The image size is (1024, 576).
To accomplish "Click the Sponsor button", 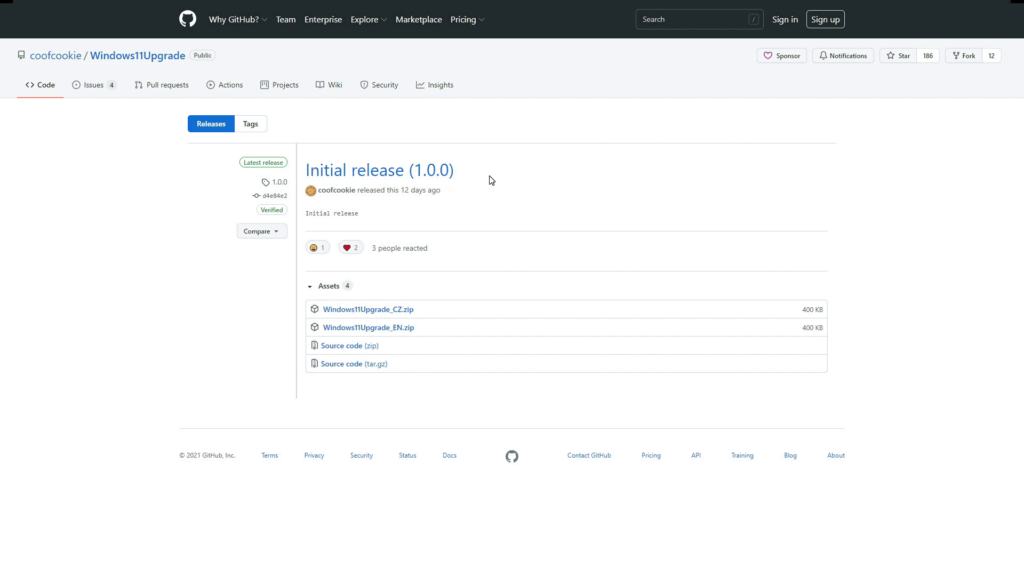I will [x=781, y=56].
